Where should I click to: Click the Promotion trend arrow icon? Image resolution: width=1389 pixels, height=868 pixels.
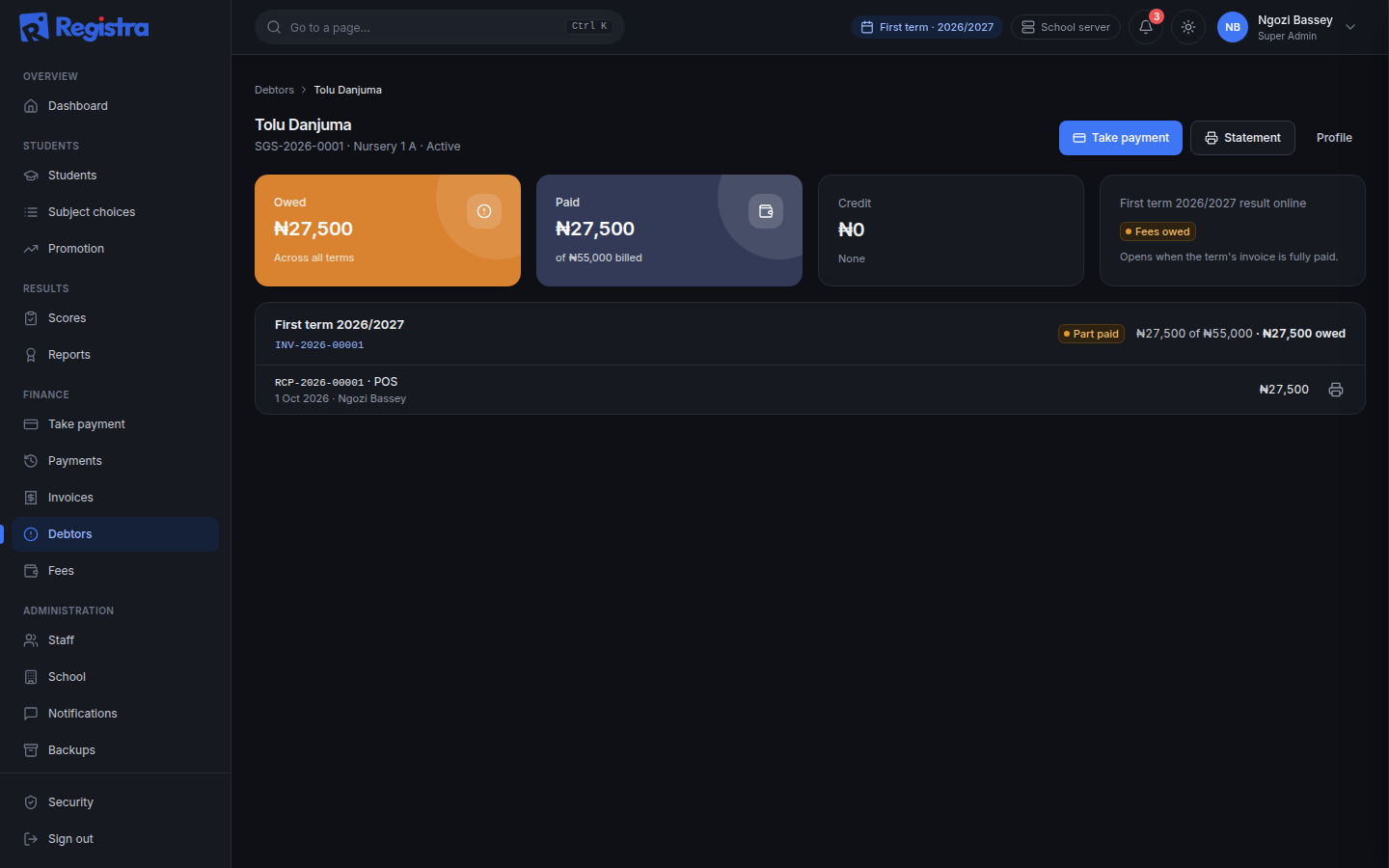pyautogui.click(x=31, y=249)
